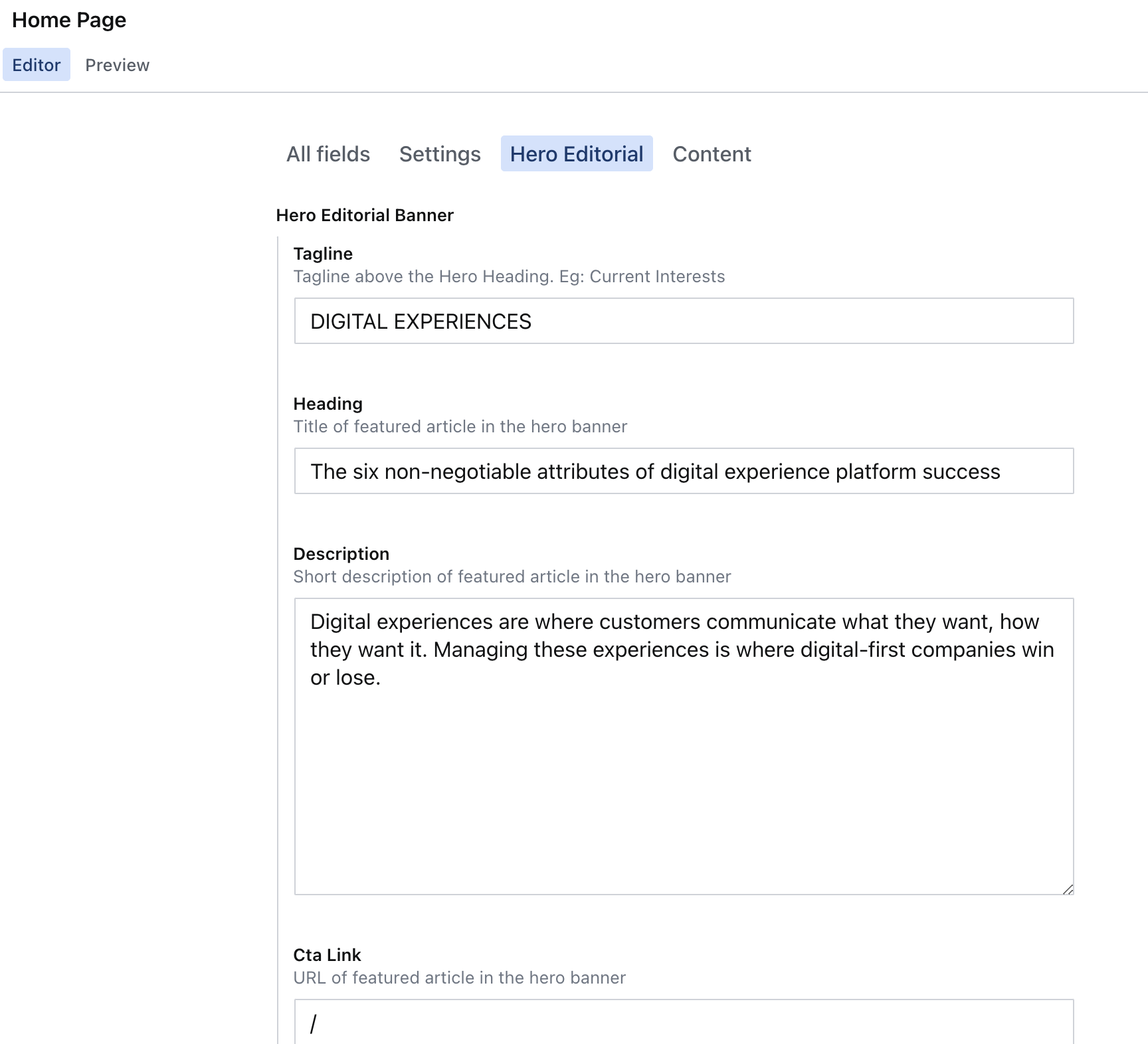Click the Hero Editorial Banner section heading

point(365,215)
